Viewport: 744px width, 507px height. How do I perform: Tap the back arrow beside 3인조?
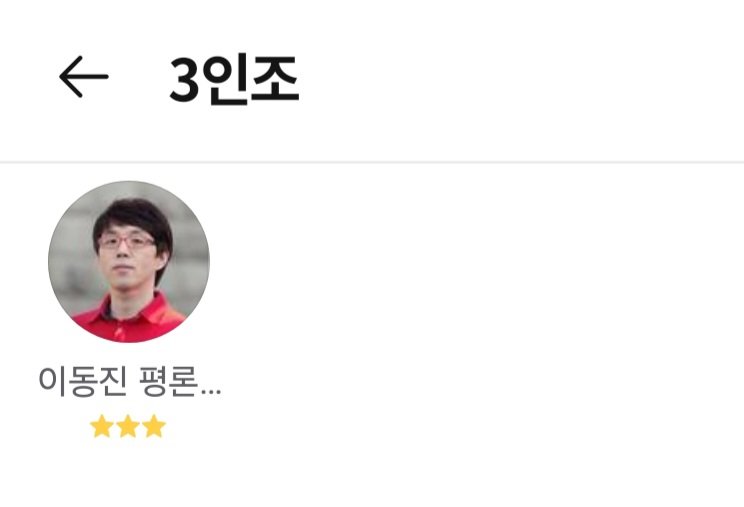pyautogui.click(x=84, y=76)
